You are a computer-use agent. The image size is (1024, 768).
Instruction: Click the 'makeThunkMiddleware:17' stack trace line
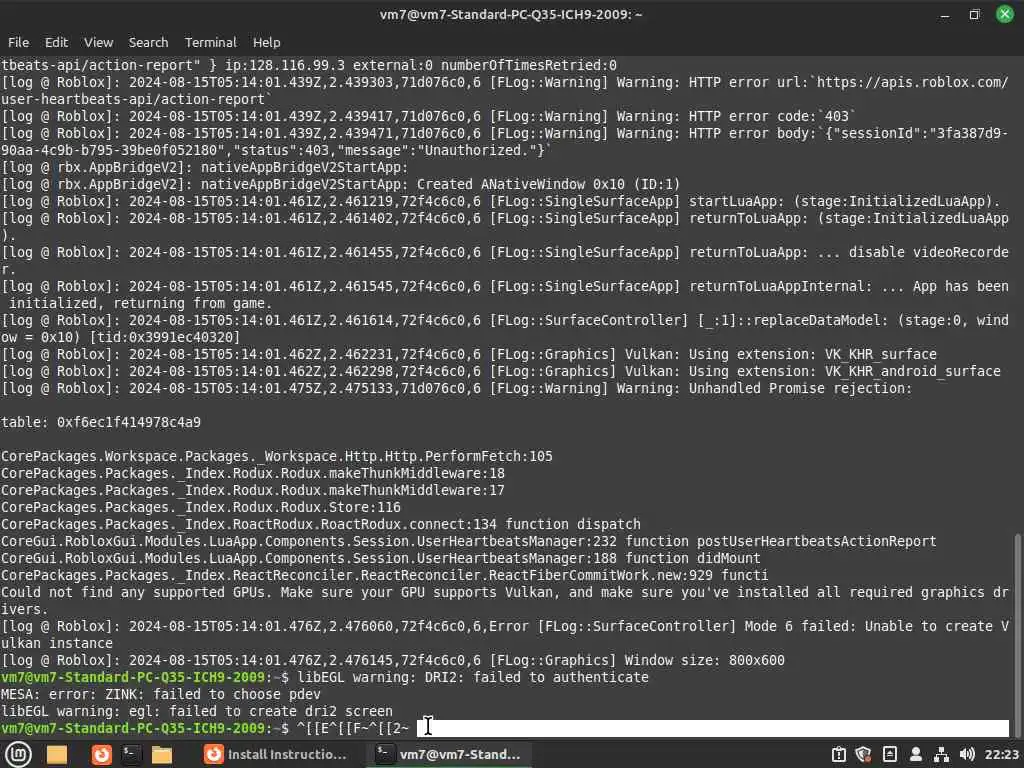(x=253, y=490)
